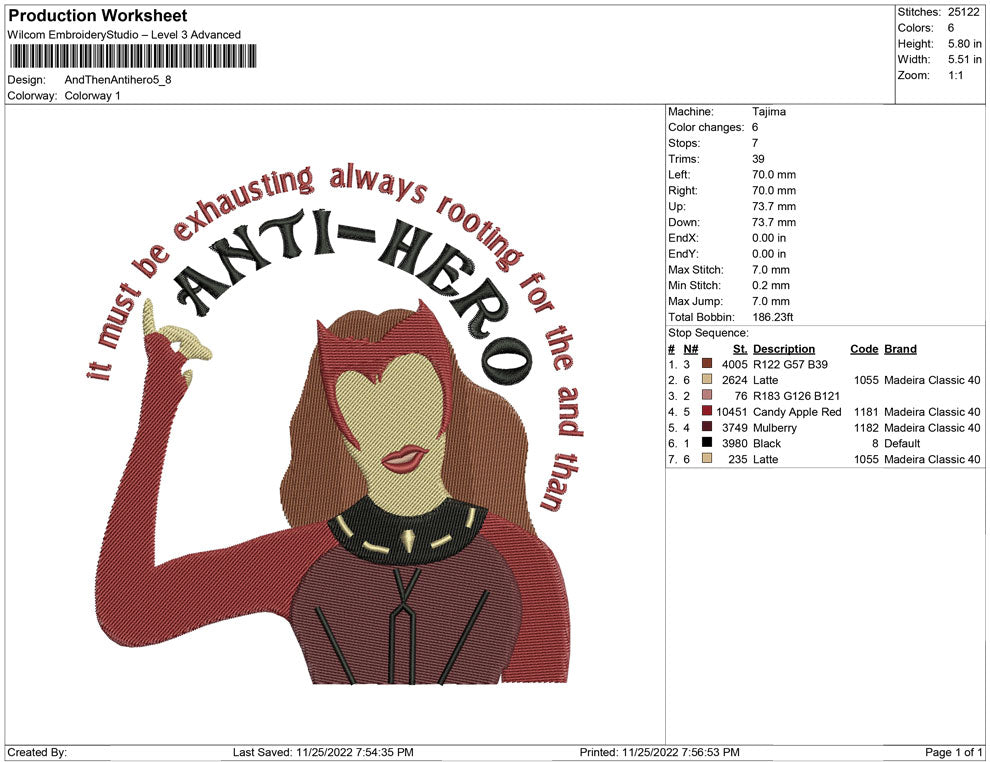Click the Black thread color swatch
Screen dimensions: 990x762
point(707,443)
